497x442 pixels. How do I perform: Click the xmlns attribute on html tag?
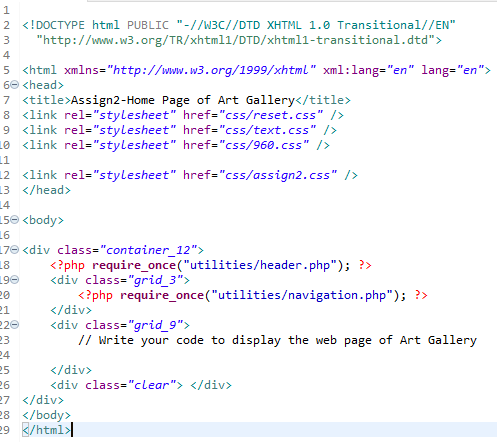click(81, 70)
